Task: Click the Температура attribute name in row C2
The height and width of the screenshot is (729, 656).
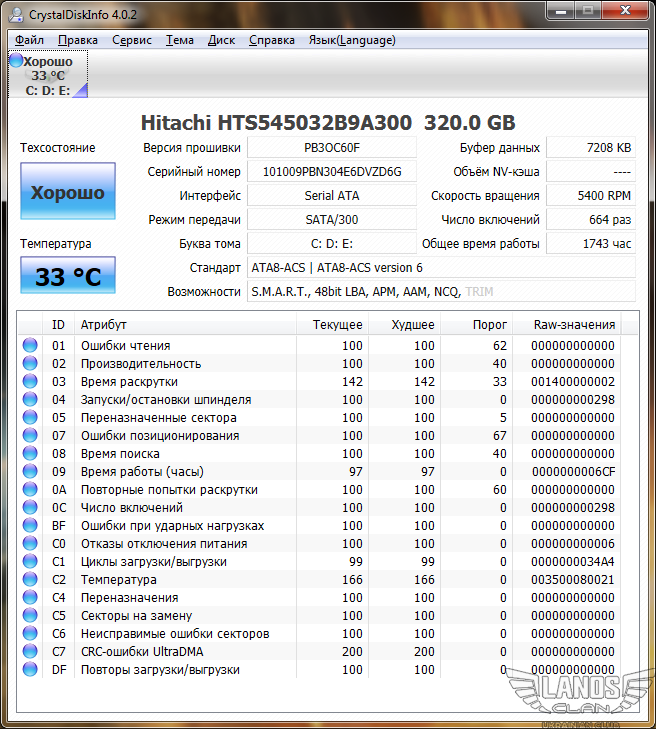Action: coord(119,580)
